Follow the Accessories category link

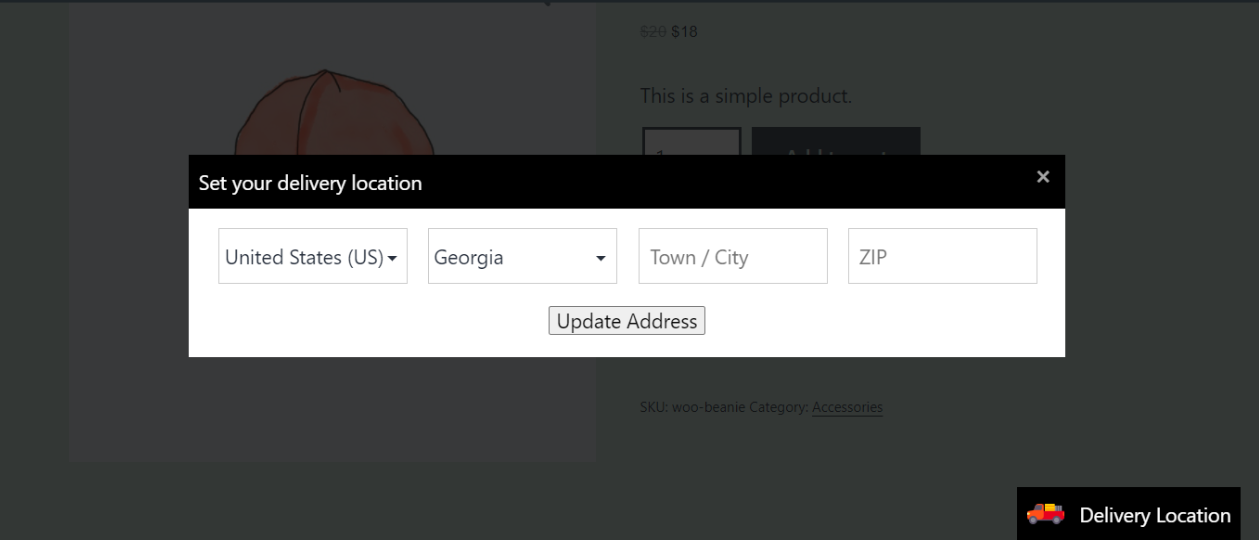tap(847, 407)
